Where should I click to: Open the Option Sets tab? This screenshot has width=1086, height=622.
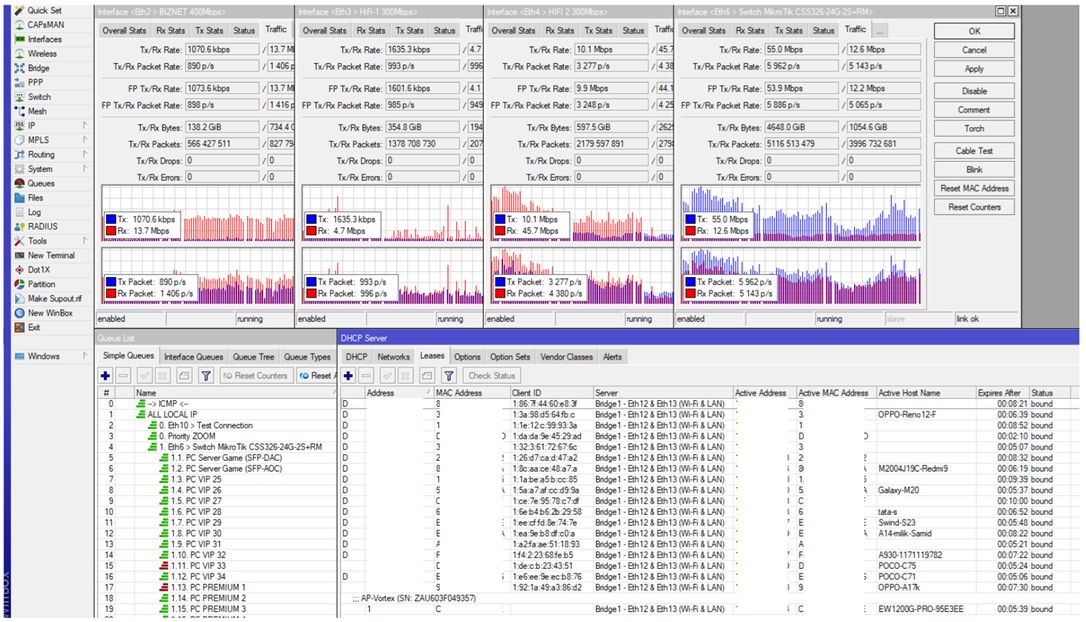click(510, 357)
